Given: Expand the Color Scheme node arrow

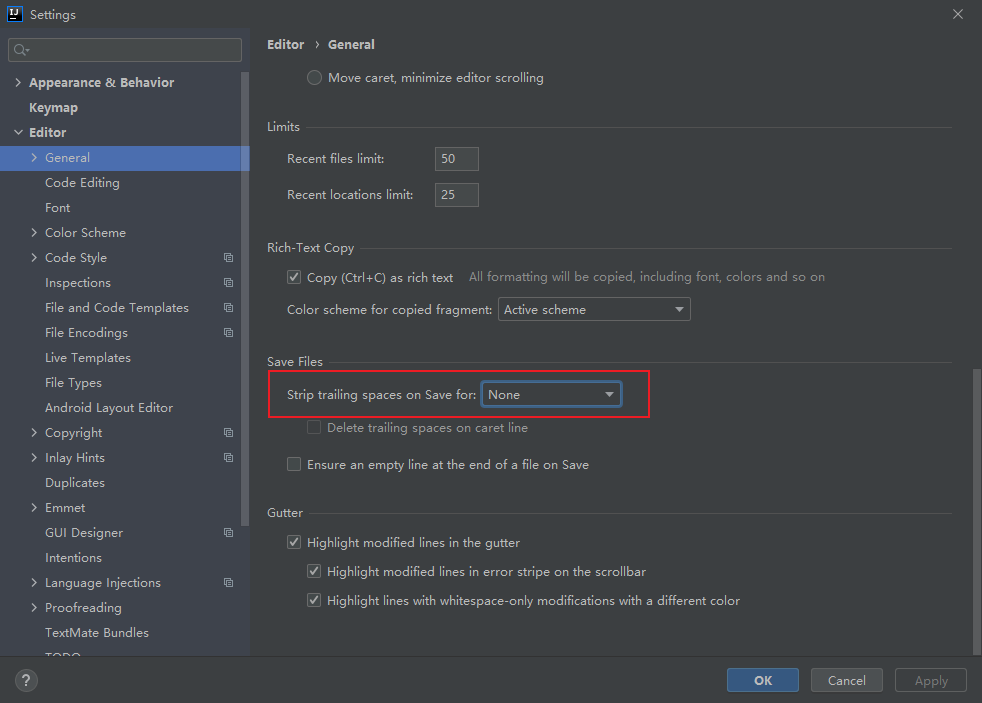Looking at the screenshot, I should pyautogui.click(x=34, y=232).
